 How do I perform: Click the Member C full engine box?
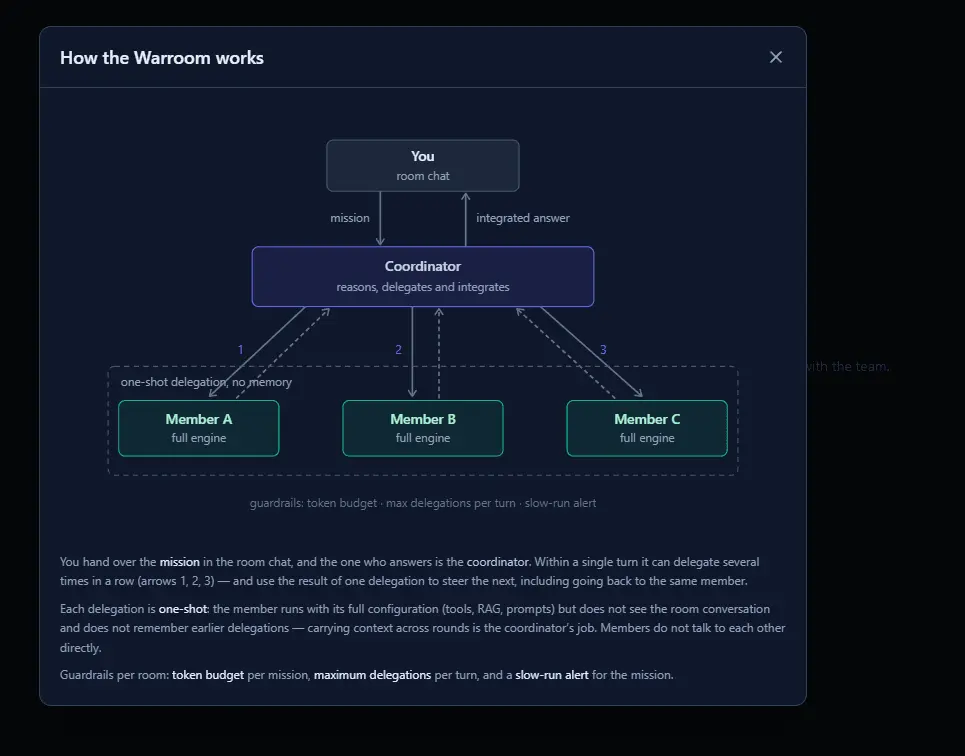(647, 428)
